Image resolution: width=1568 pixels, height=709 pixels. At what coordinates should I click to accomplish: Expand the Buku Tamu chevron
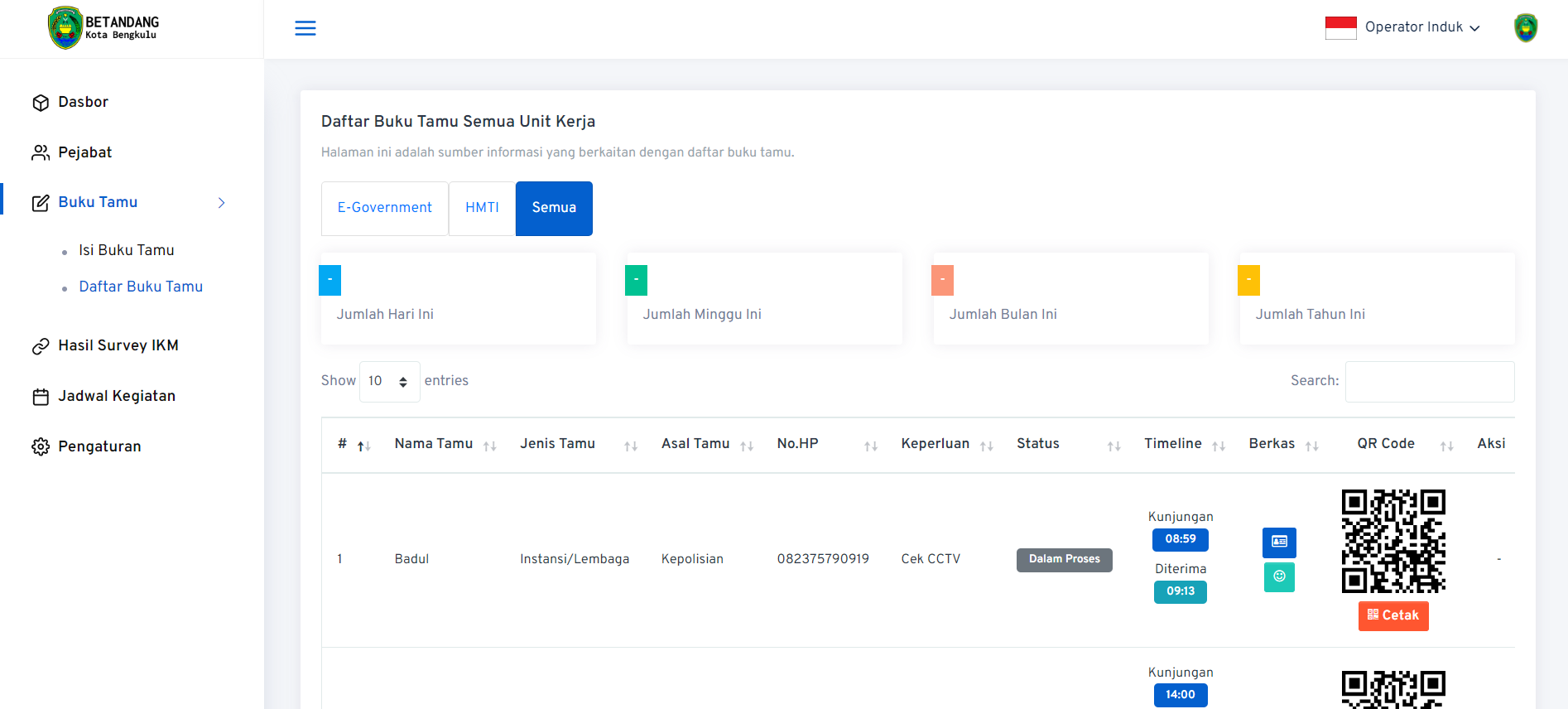click(221, 203)
